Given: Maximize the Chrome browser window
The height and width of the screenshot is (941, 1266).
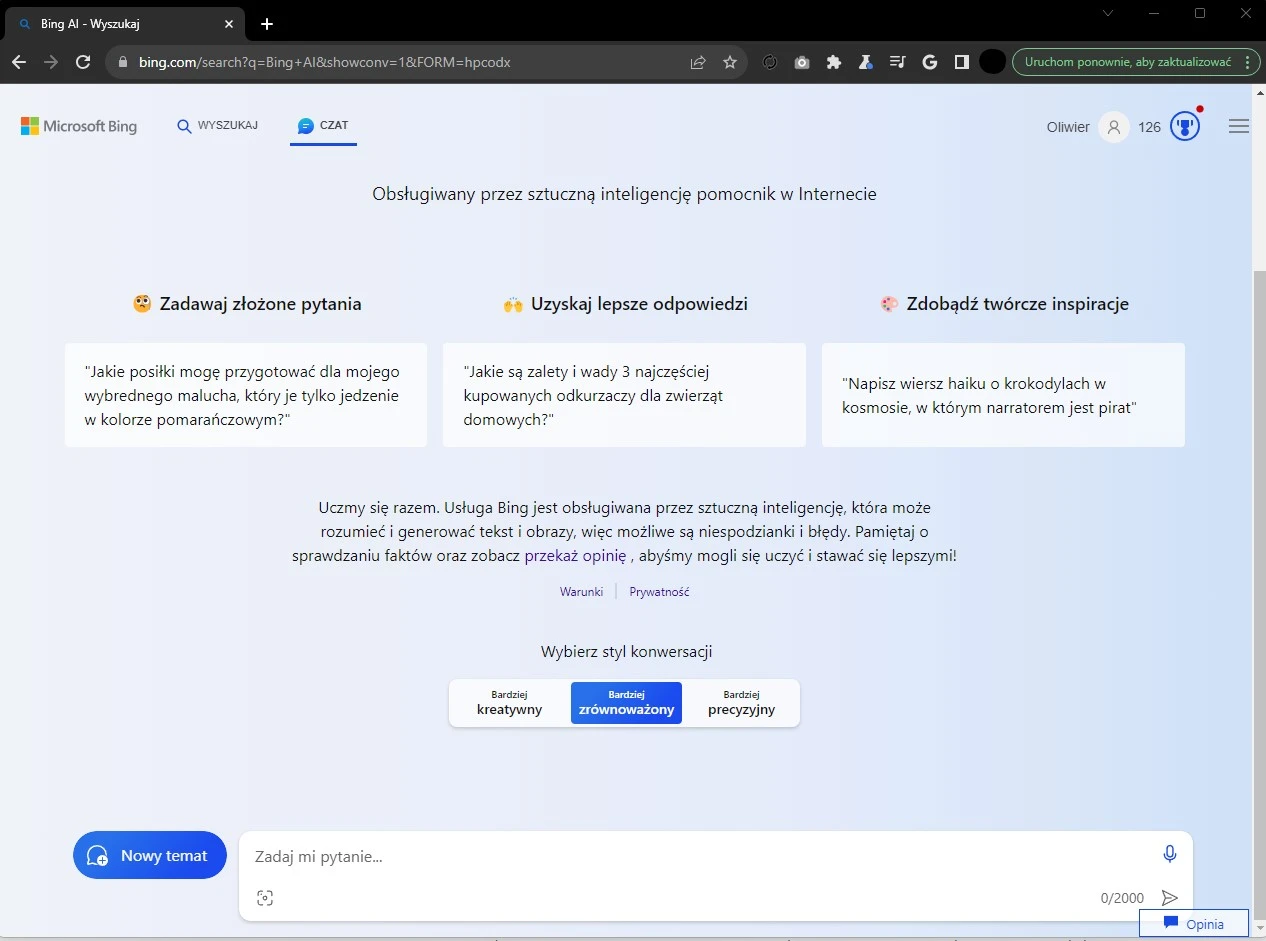Looking at the screenshot, I should (1200, 13).
